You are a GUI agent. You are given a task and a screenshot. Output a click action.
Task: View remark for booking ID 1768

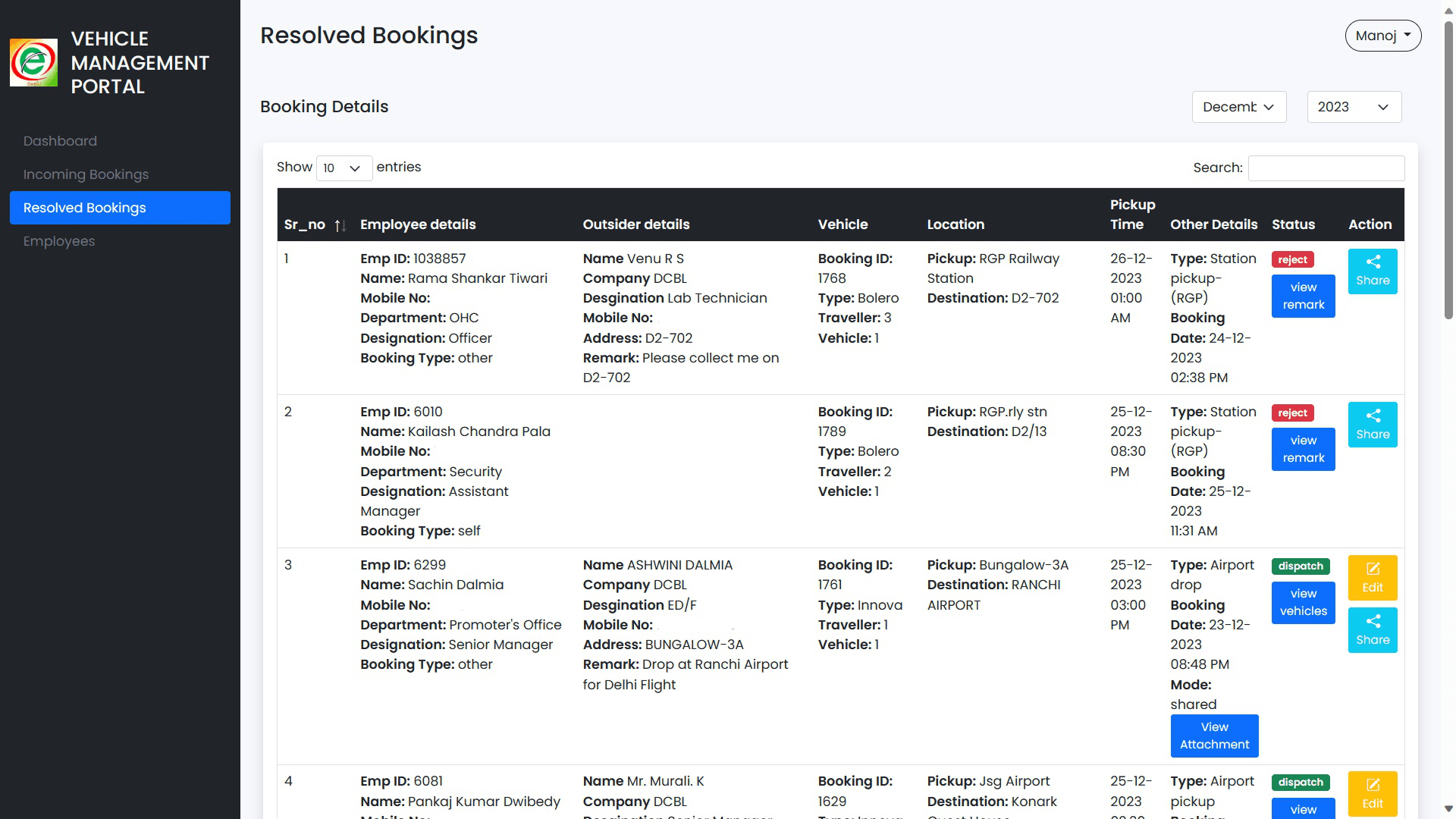[x=1302, y=296]
